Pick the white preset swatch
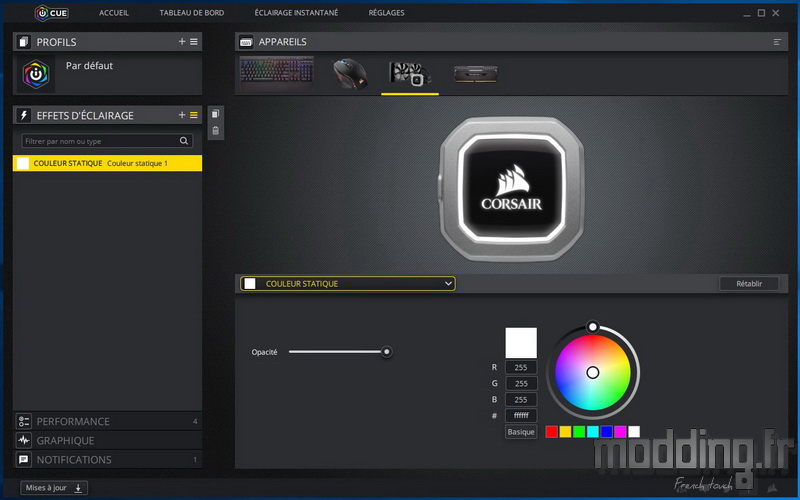 point(634,432)
